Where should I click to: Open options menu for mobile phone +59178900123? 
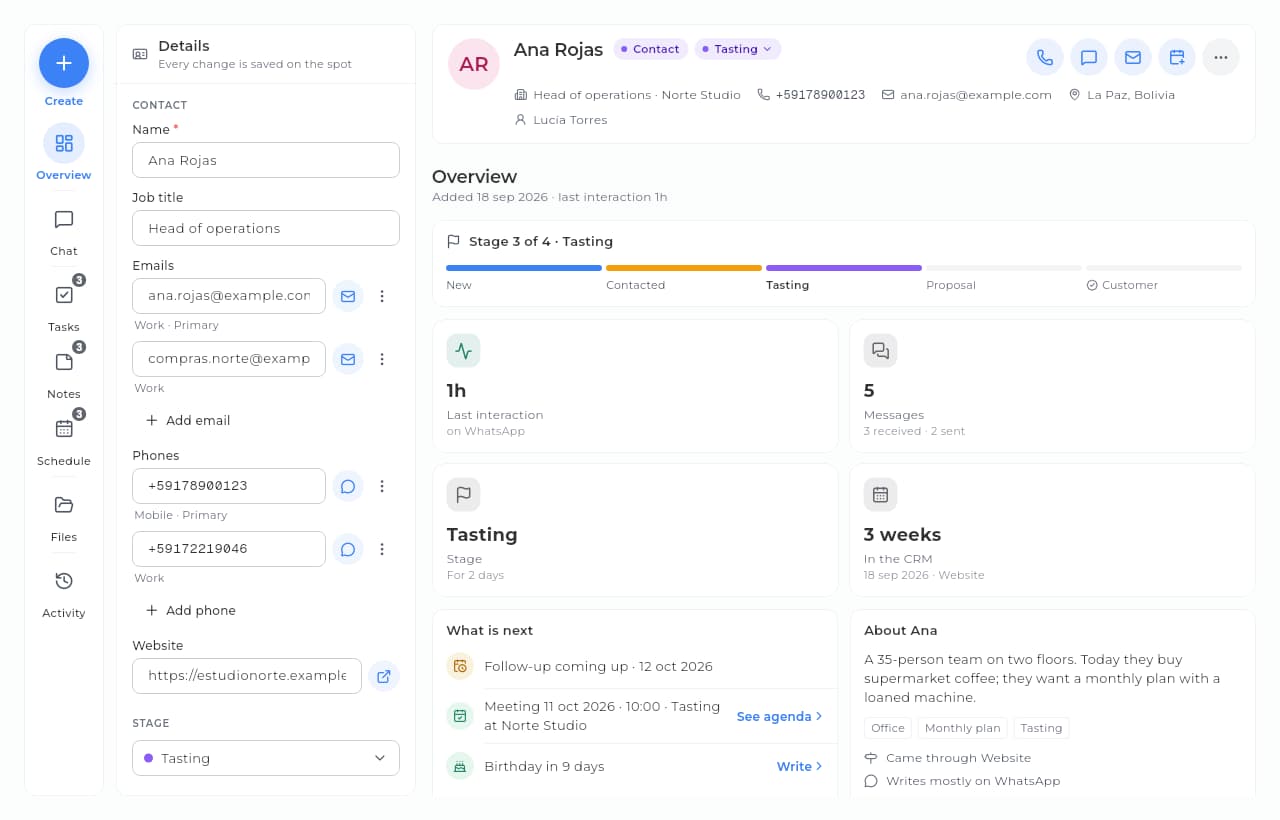[382, 486]
